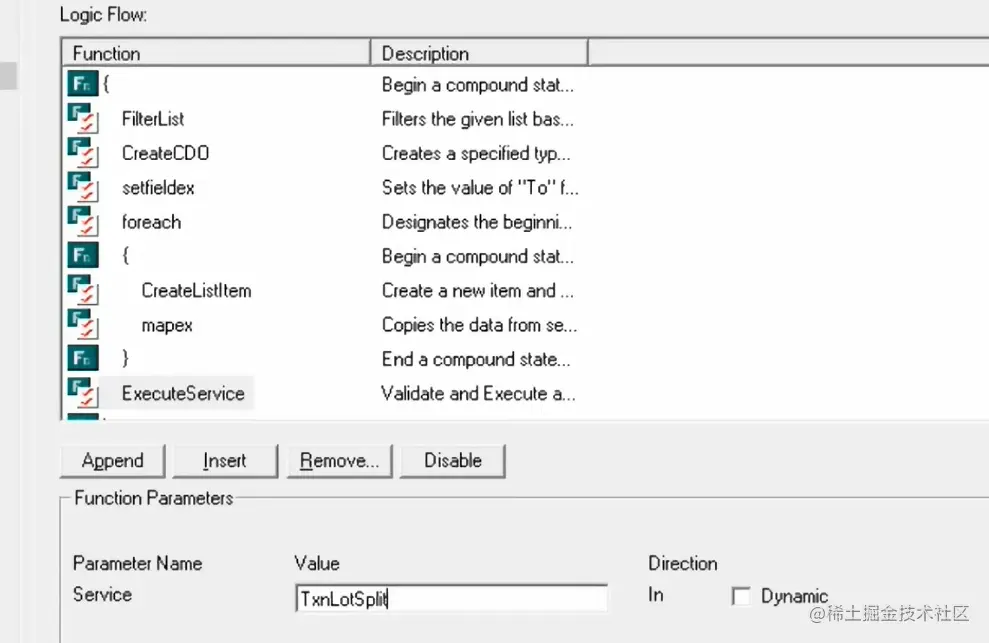The height and width of the screenshot is (643, 989).
Task: Click the icon beside the foreach row
Action: coord(83,221)
